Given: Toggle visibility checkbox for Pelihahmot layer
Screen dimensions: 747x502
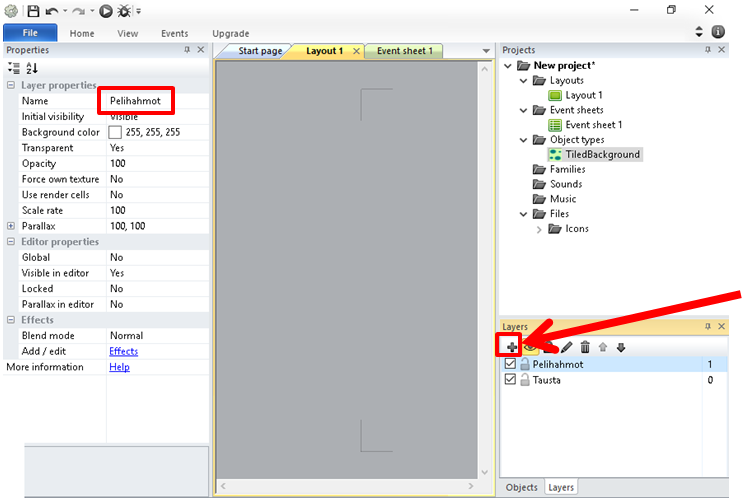Looking at the screenshot, I should (x=510, y=365).
